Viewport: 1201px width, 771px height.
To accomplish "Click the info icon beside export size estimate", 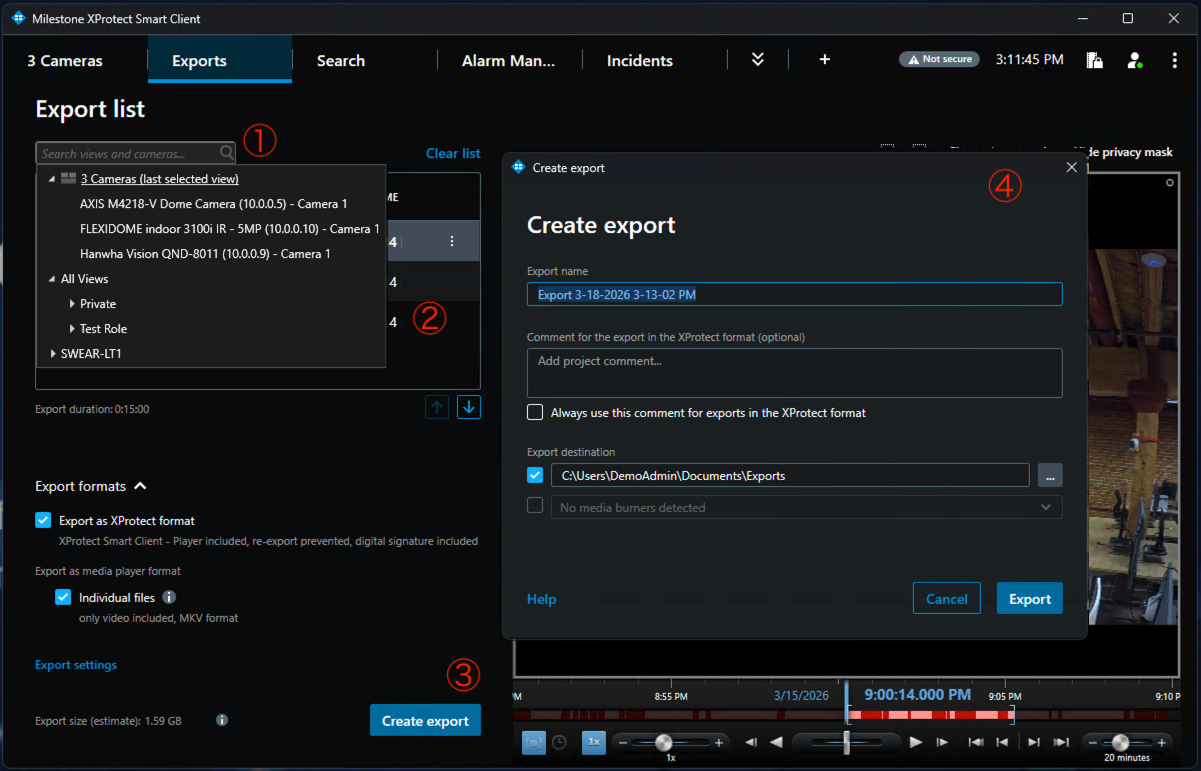I will [x=222, y=720].
